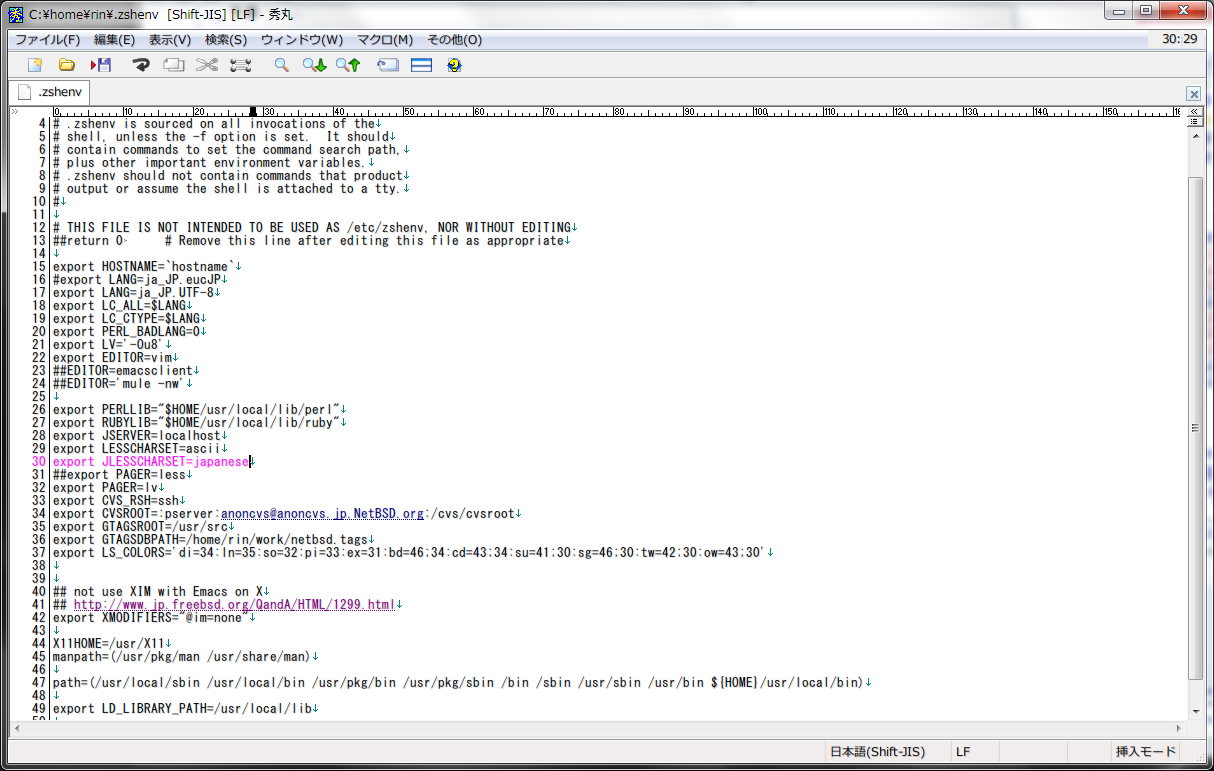The height and width of the screenshot is (771, 1214).
Task: Open the ファイル(F) menu
Action: pyautogui.click(x=47, y=40)
